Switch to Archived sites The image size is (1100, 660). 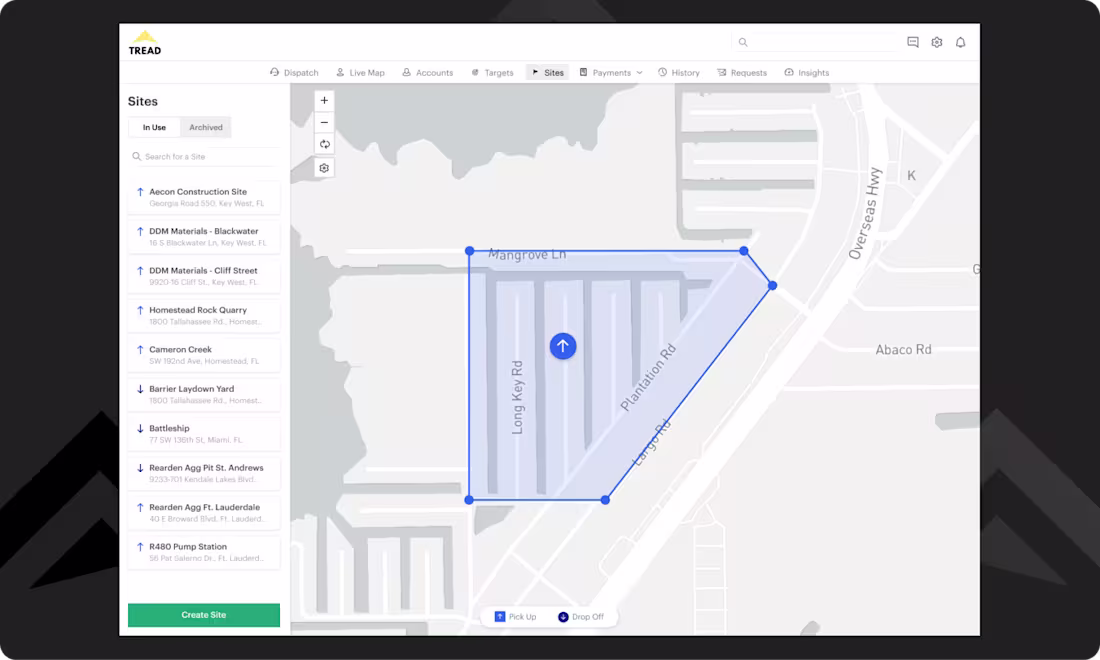[x=206, y=127]
